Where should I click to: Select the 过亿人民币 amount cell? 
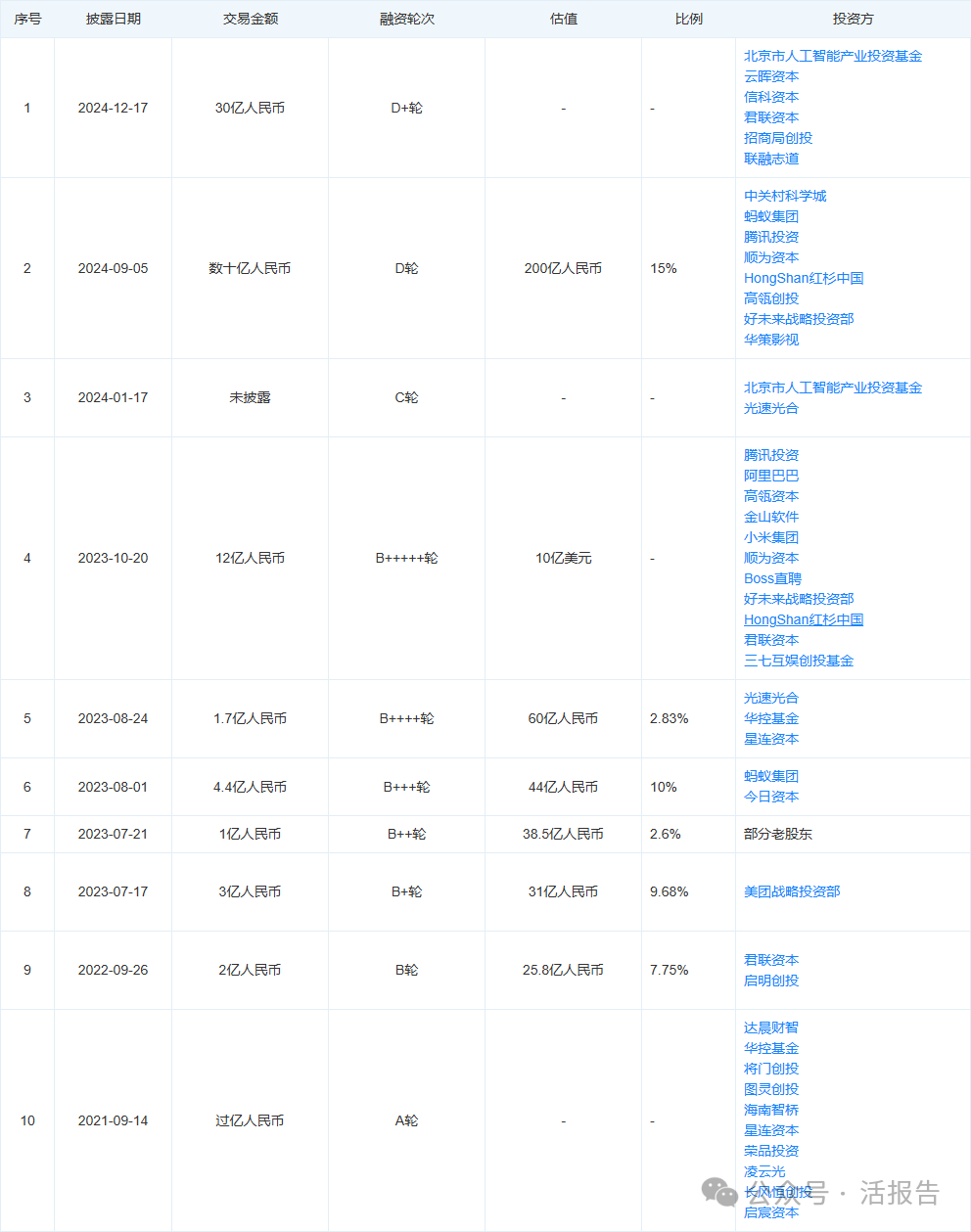click(251, 1120)
